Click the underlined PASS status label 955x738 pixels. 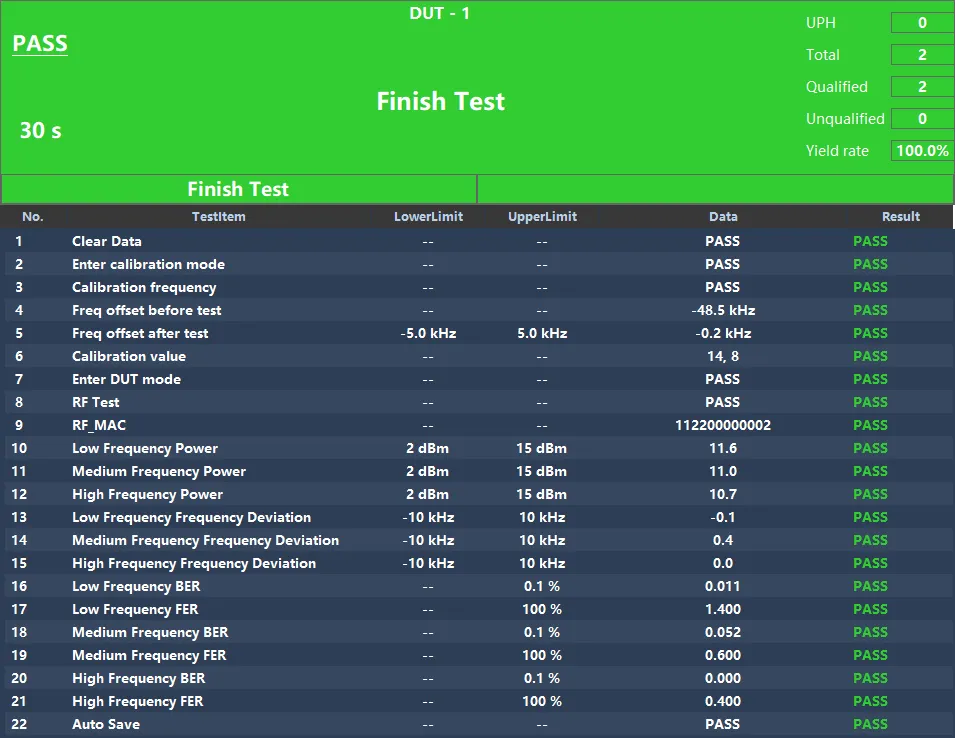point(40,44)
